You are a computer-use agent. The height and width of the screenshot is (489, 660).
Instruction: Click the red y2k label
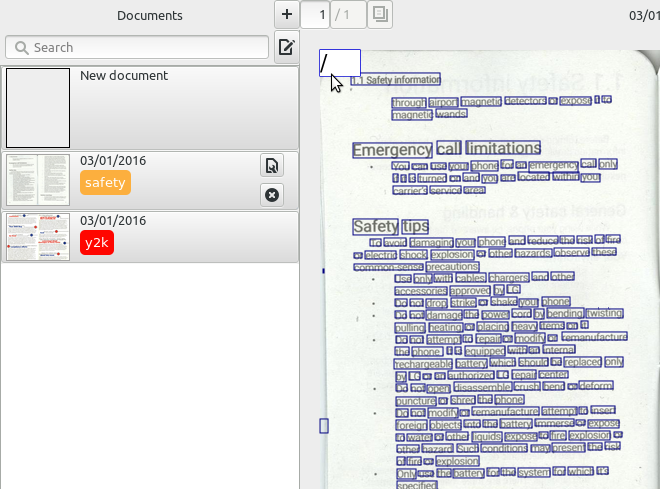click(96, 241)
